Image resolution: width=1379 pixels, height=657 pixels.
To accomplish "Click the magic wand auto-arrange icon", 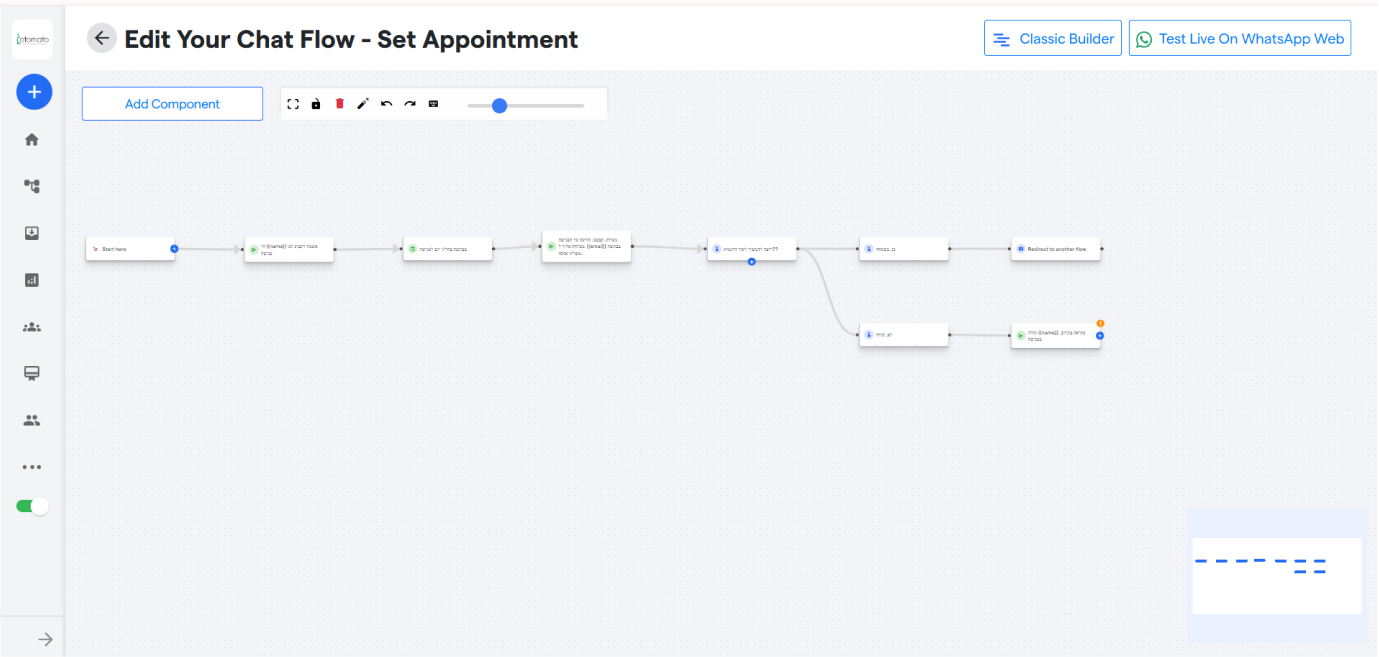I will pos(363,104).
